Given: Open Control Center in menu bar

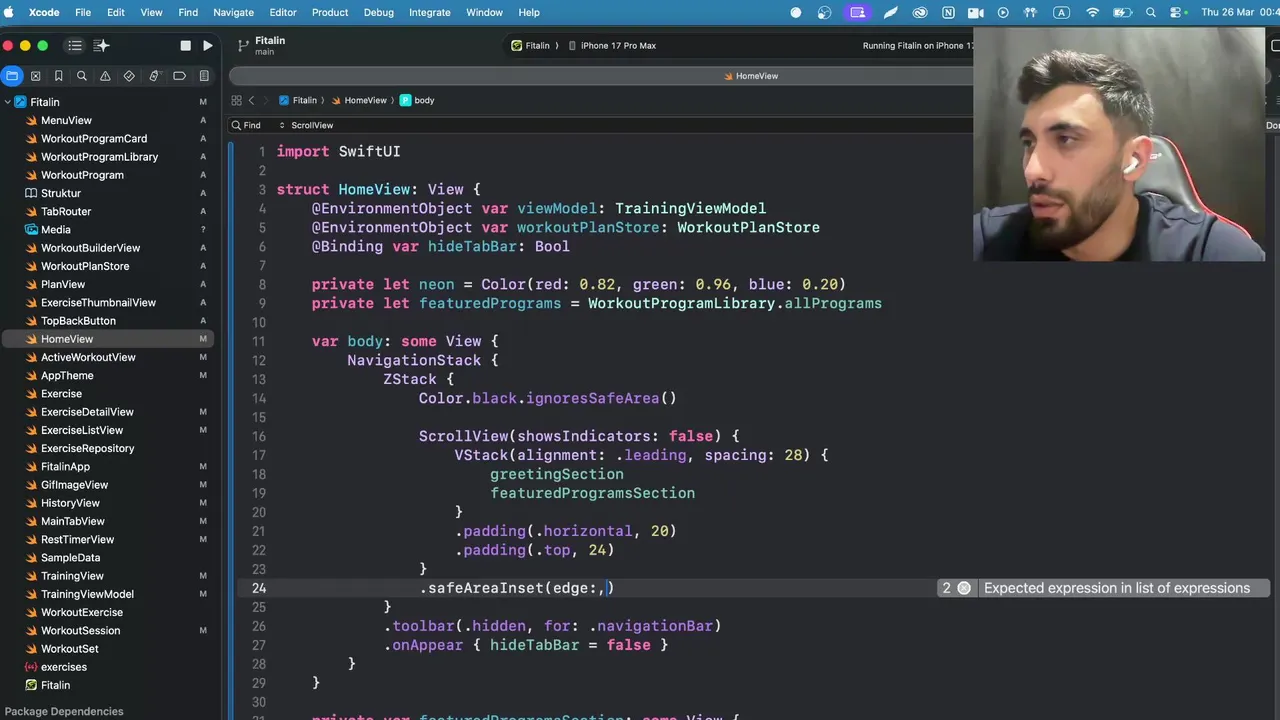Looking at the screenshot, I should tap(1176, 12).
